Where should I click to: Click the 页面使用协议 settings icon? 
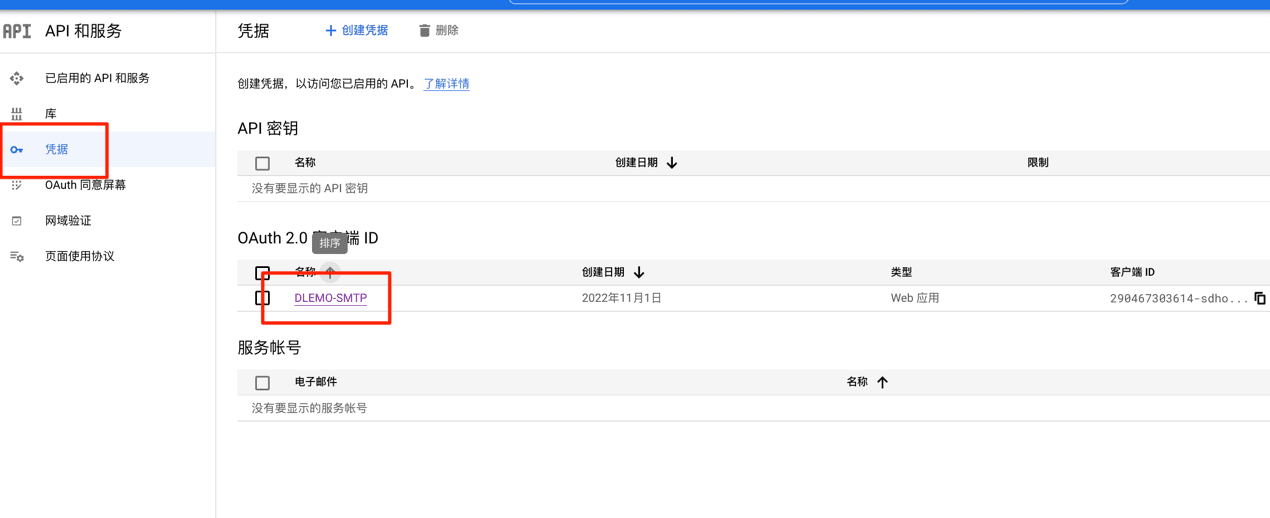click(17, 257)
